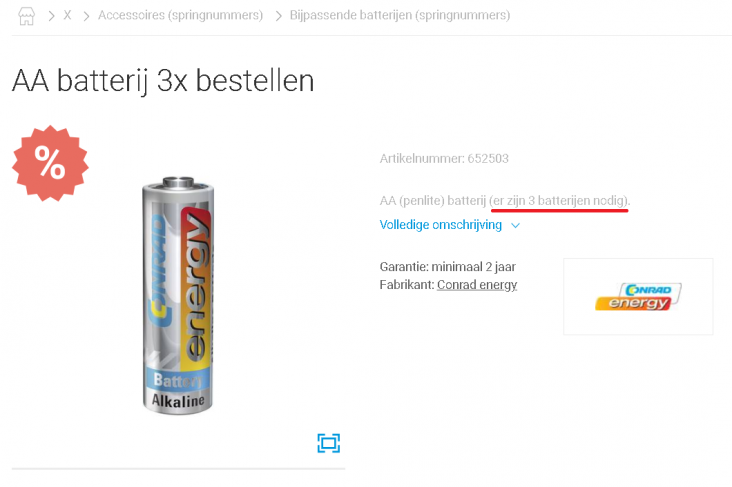Image resolution: width=732 pixels, height=487 pixels.
Task: Click the AA batterij 3x bestellen heading
Action: pos(163,81)
